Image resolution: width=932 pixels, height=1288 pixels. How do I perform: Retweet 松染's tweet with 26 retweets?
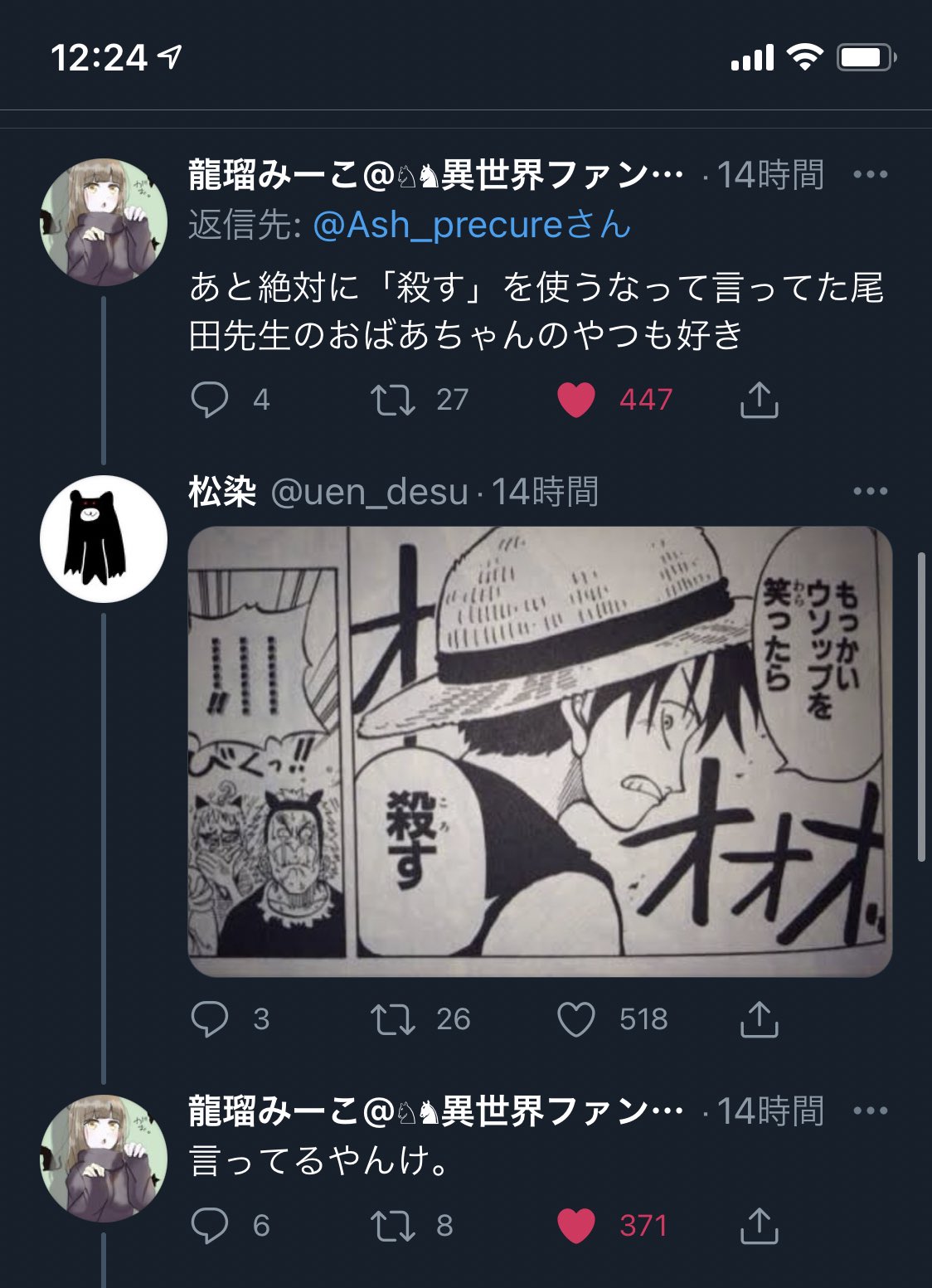(392, 1019)
